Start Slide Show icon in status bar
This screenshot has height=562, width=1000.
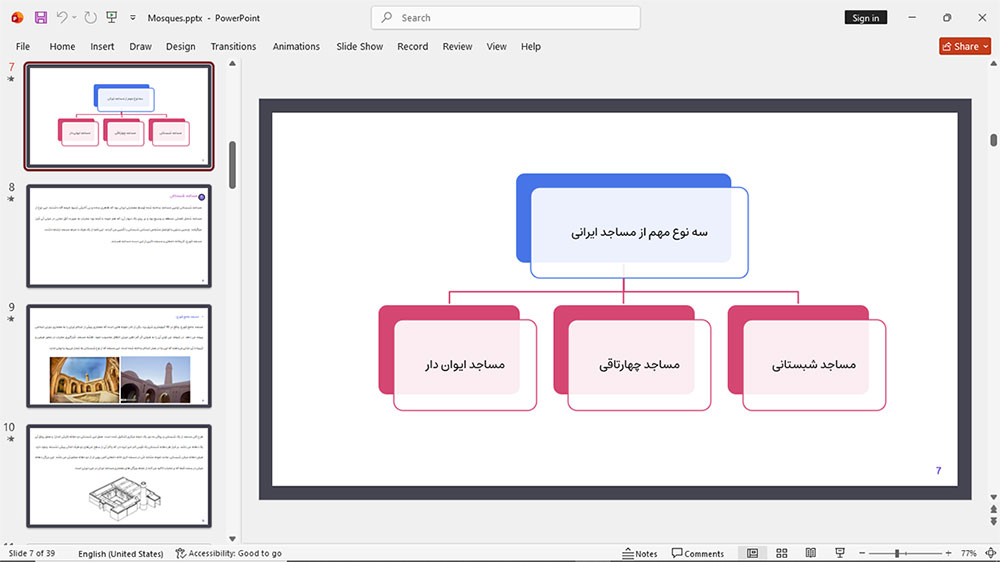pos(840,553)
